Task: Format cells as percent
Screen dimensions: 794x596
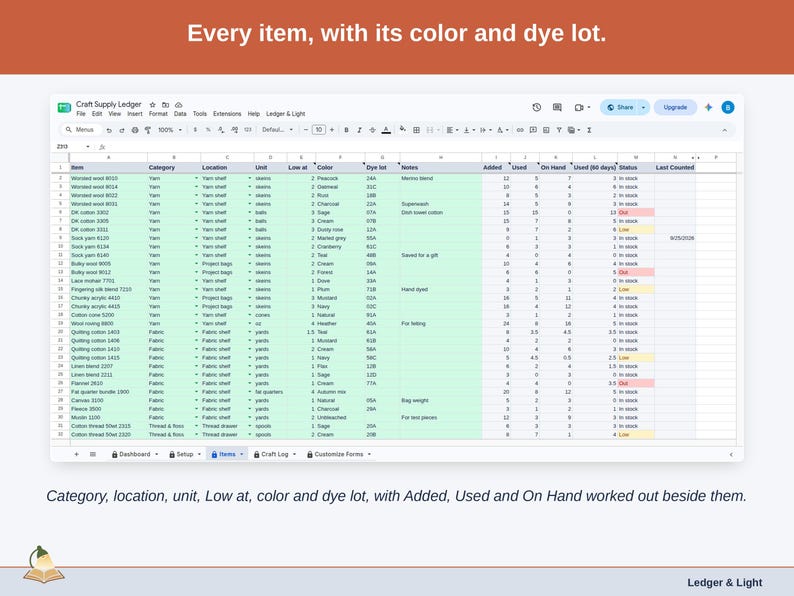Action: 208,130
